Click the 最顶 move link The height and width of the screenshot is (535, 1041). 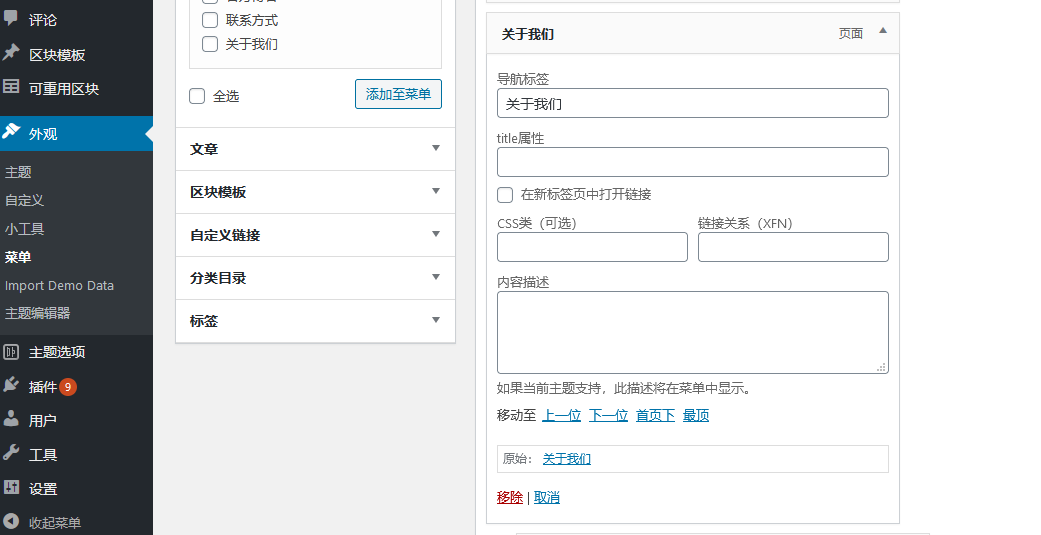pos(696,416)
